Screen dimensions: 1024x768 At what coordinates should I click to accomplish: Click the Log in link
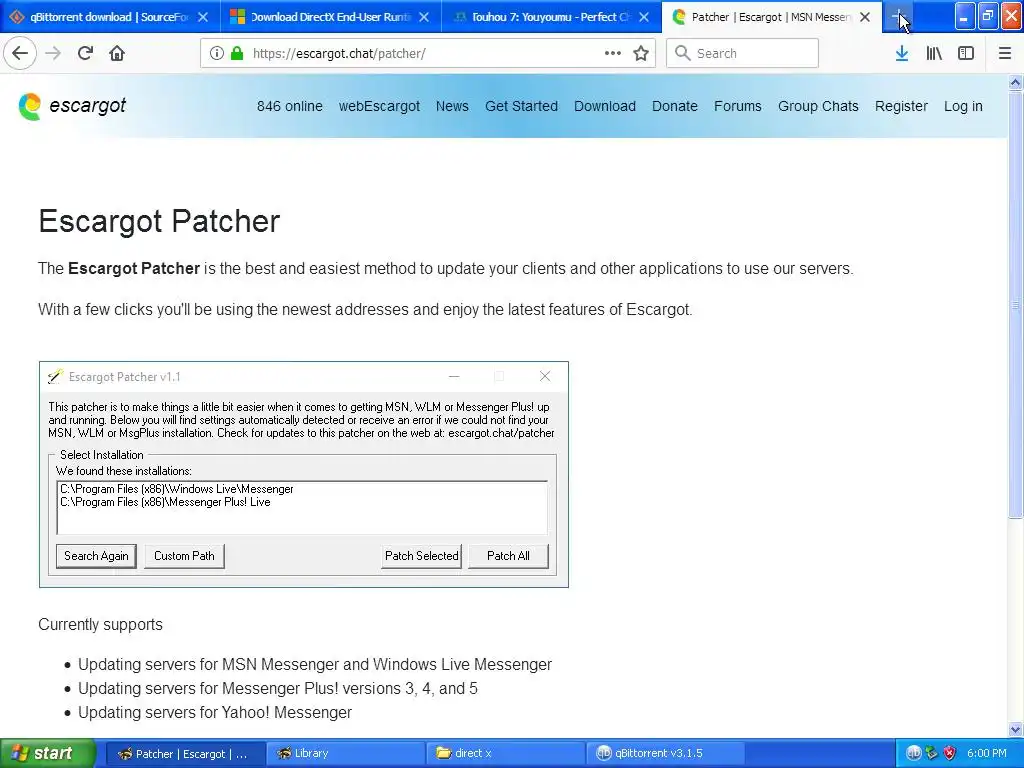[x=963, y=106]
